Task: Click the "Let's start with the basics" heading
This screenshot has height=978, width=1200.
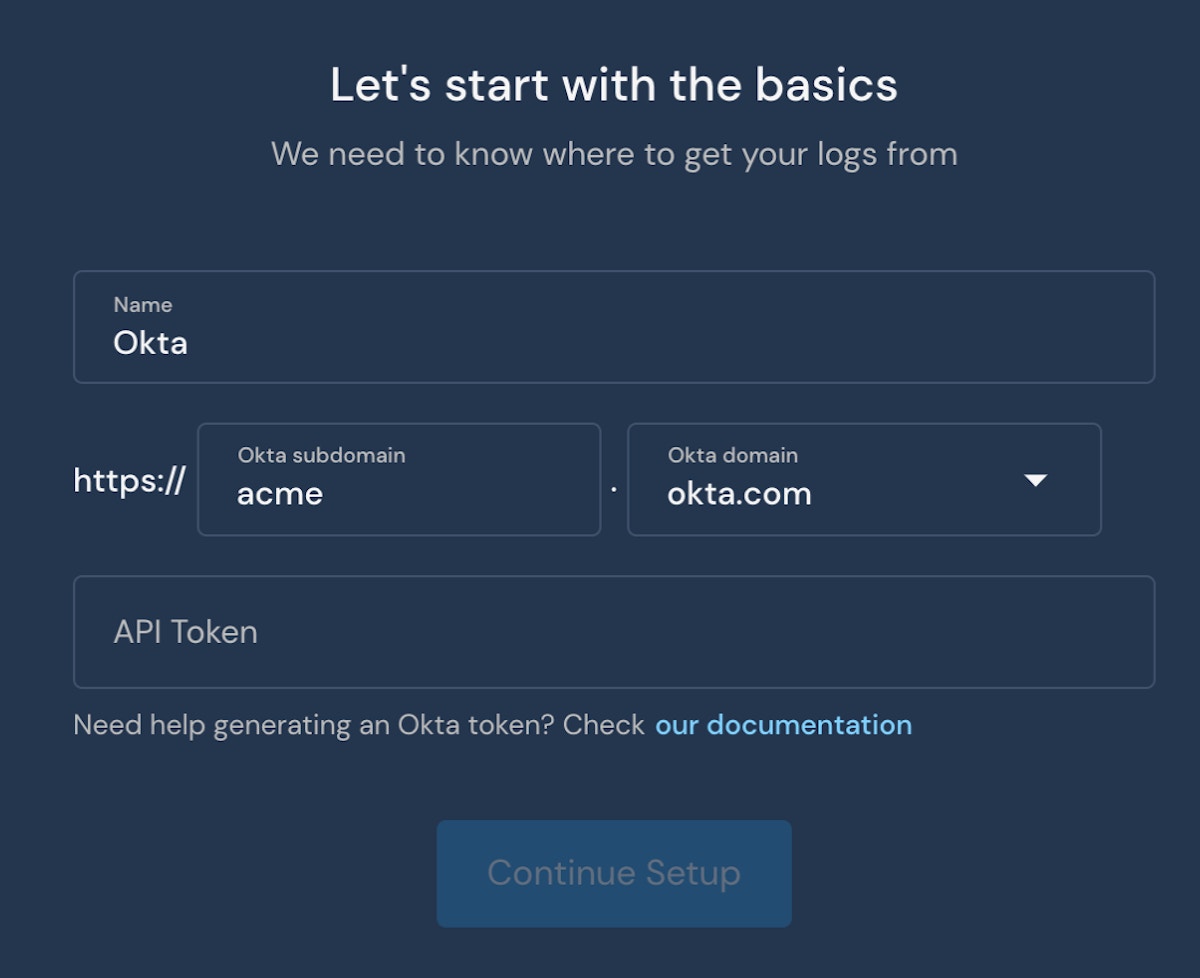Action: click(613, 85)
